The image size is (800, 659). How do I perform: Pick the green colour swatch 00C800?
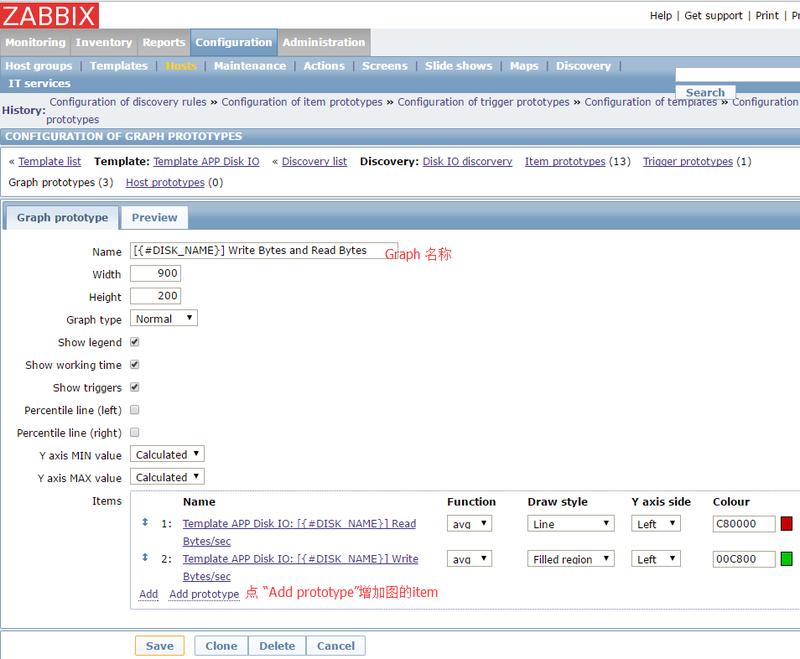(786, 559)
